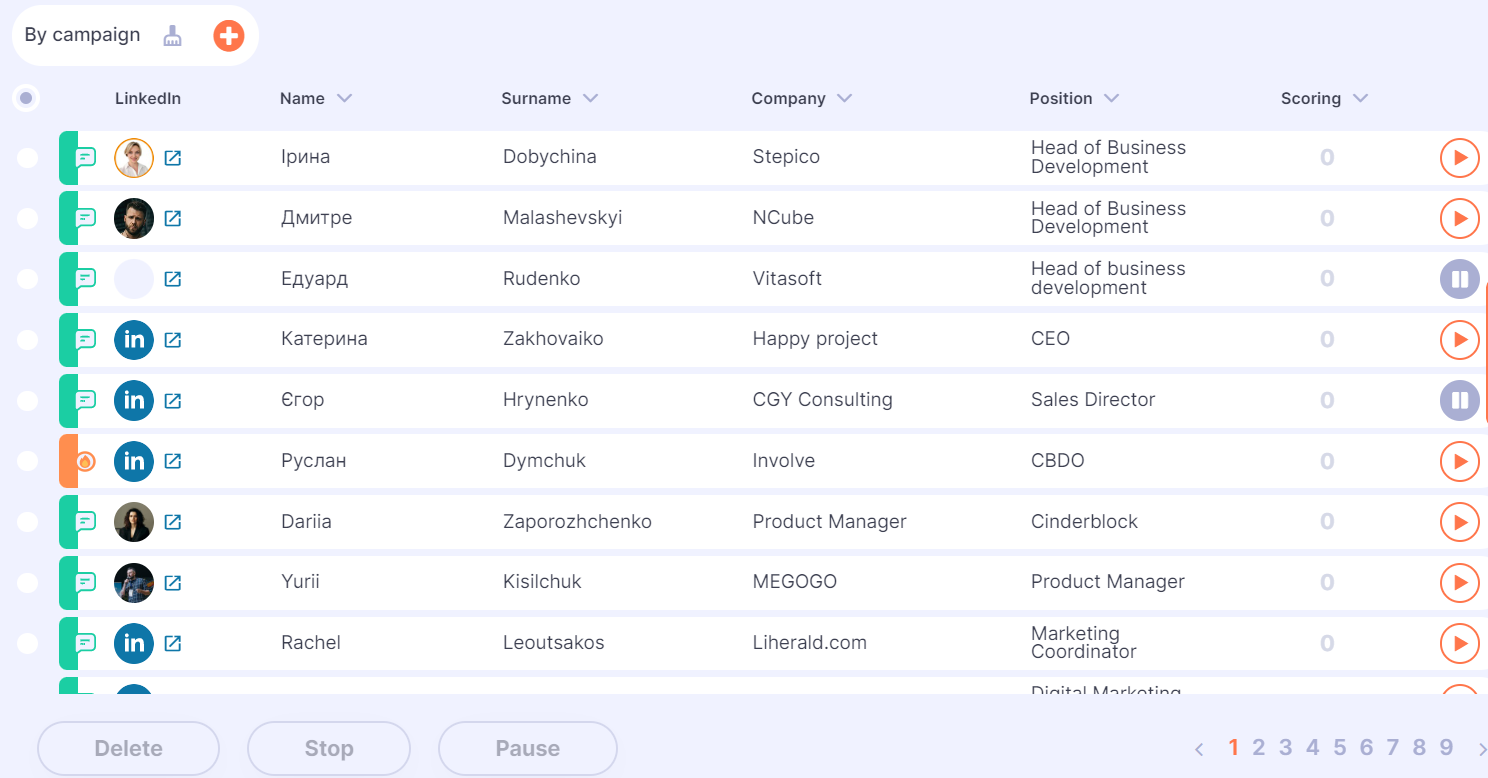The image size is (1488, 778).
Task: Open message icon for MEGOGO row
Action: click(87, 582)
